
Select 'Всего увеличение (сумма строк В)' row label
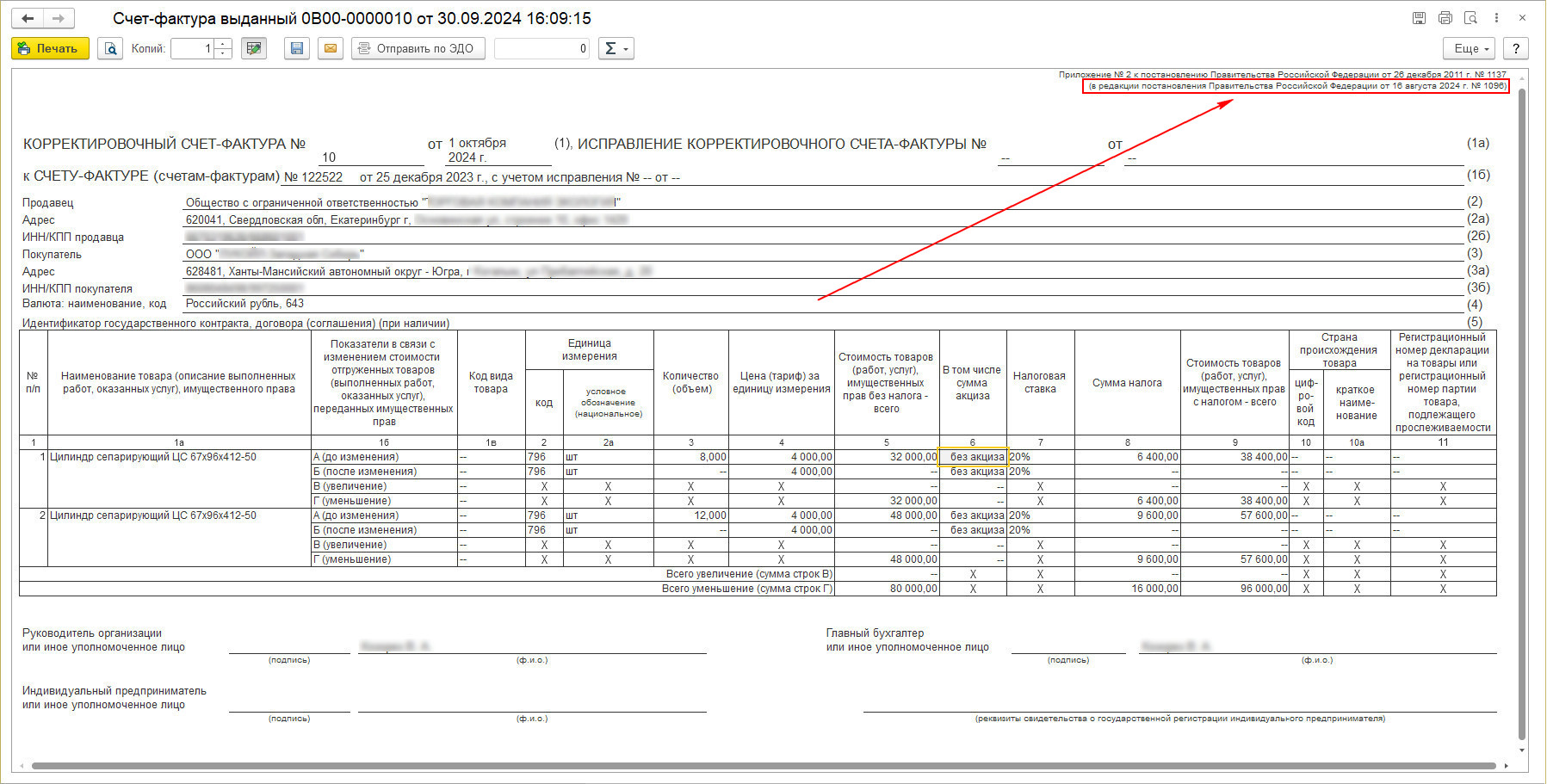click(x=748, y=574)
